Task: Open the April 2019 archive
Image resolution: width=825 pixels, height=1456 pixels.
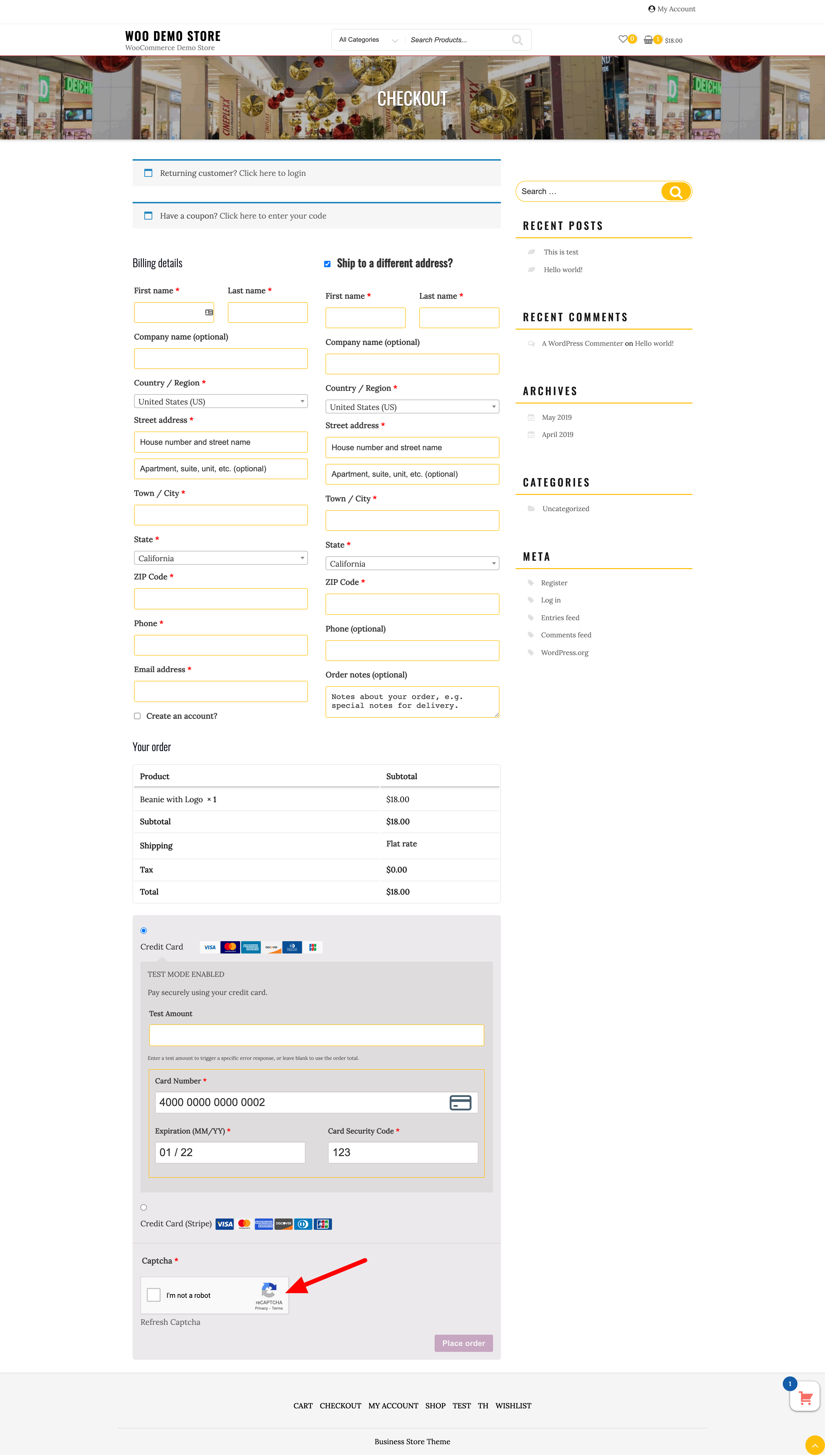Action: point(558,435)
